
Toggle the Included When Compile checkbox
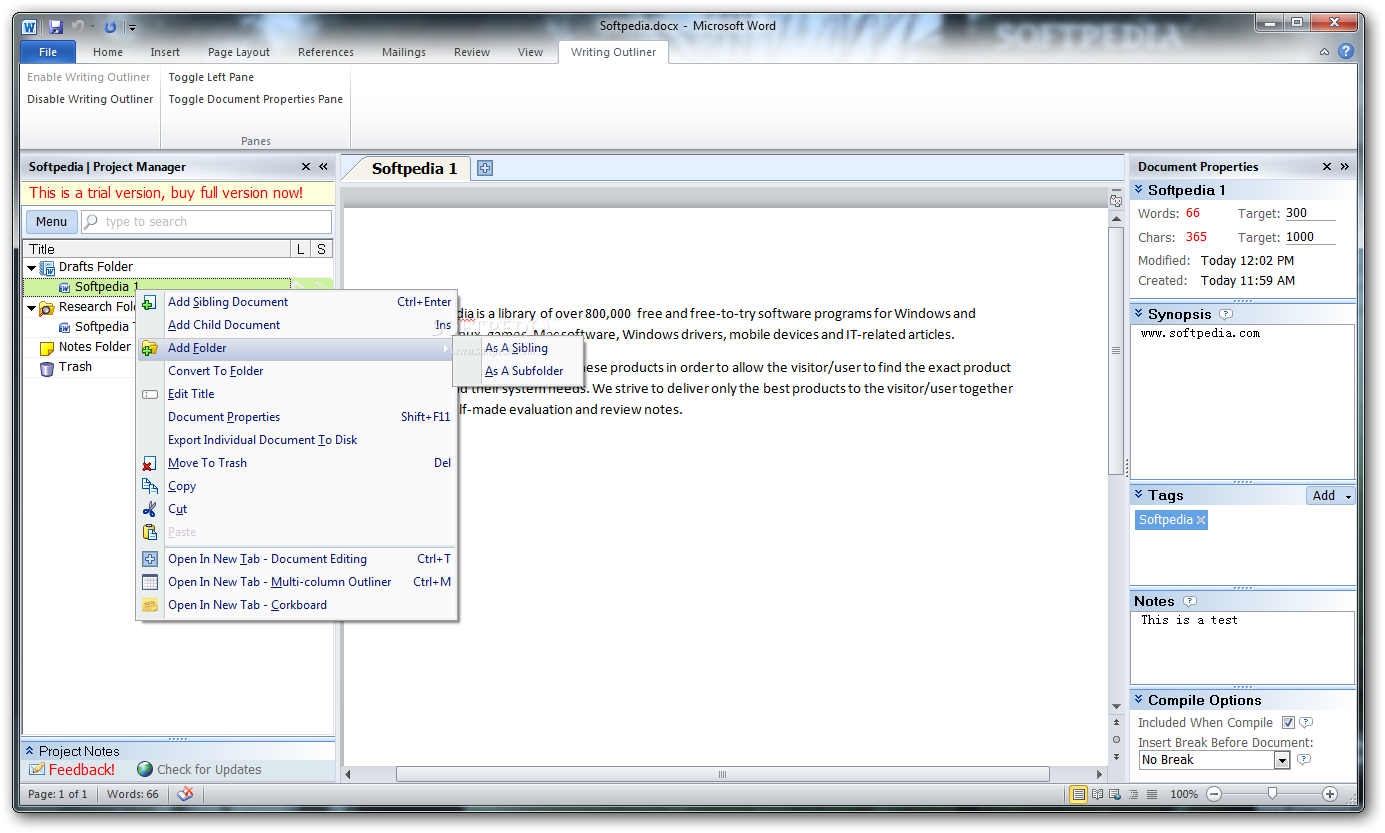1288,723
